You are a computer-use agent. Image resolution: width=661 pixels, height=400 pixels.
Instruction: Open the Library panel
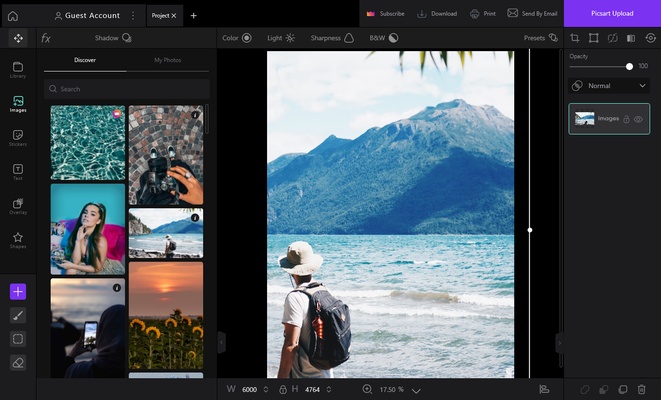(18, 70)
